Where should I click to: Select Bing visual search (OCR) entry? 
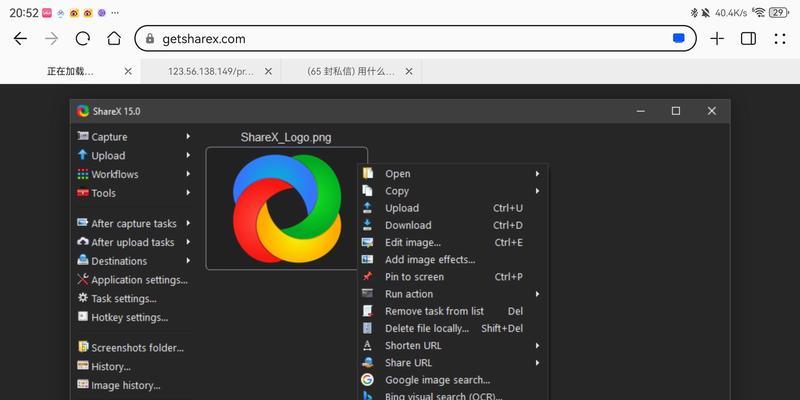[453, 395]
